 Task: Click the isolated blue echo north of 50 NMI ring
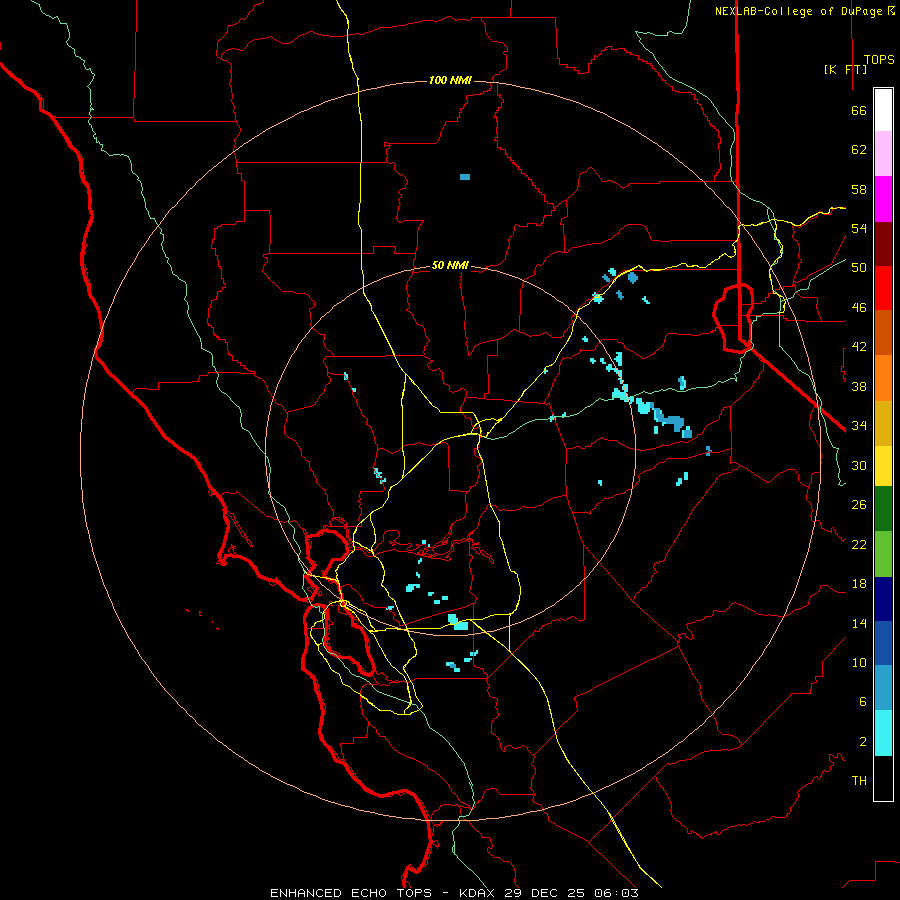click(465, 177)
